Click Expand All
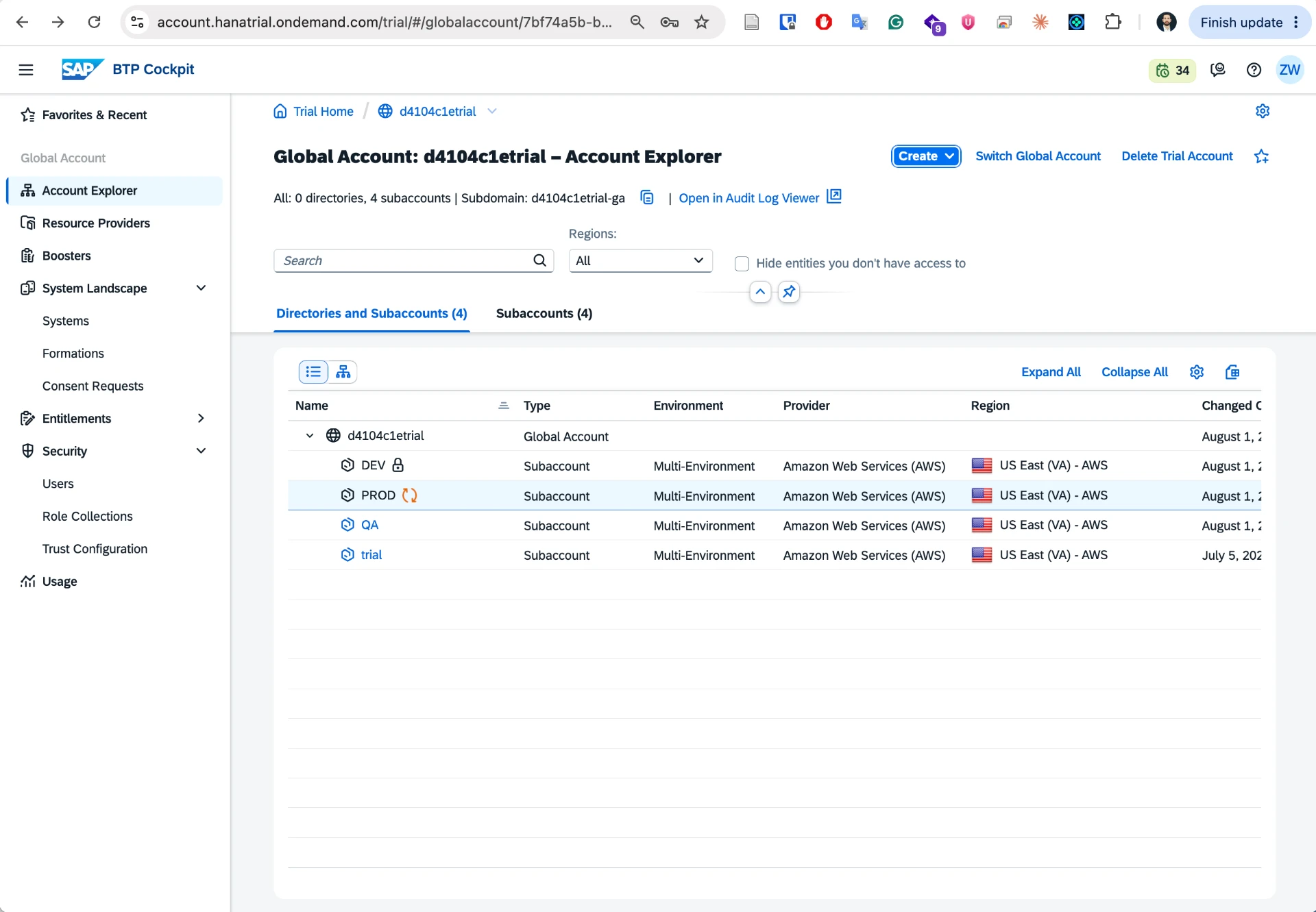Screen dimensions: 1316x912 pyautogui.click(x=1051, y=372)
